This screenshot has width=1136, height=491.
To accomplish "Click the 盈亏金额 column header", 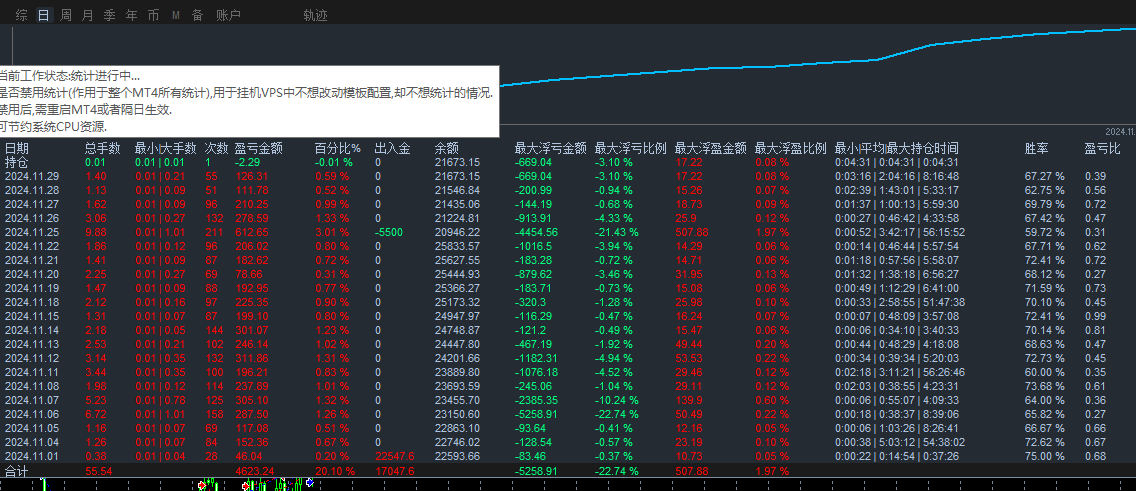I will [259, 148].
